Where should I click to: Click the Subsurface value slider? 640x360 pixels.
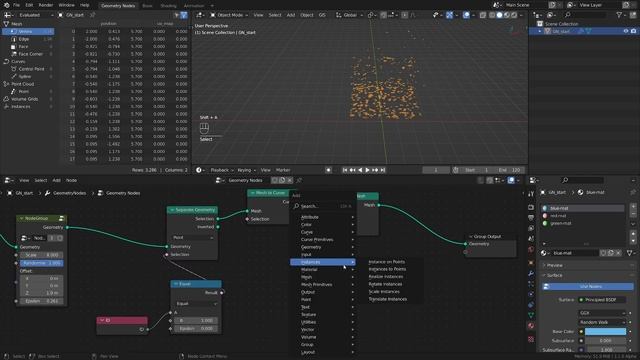605,340
